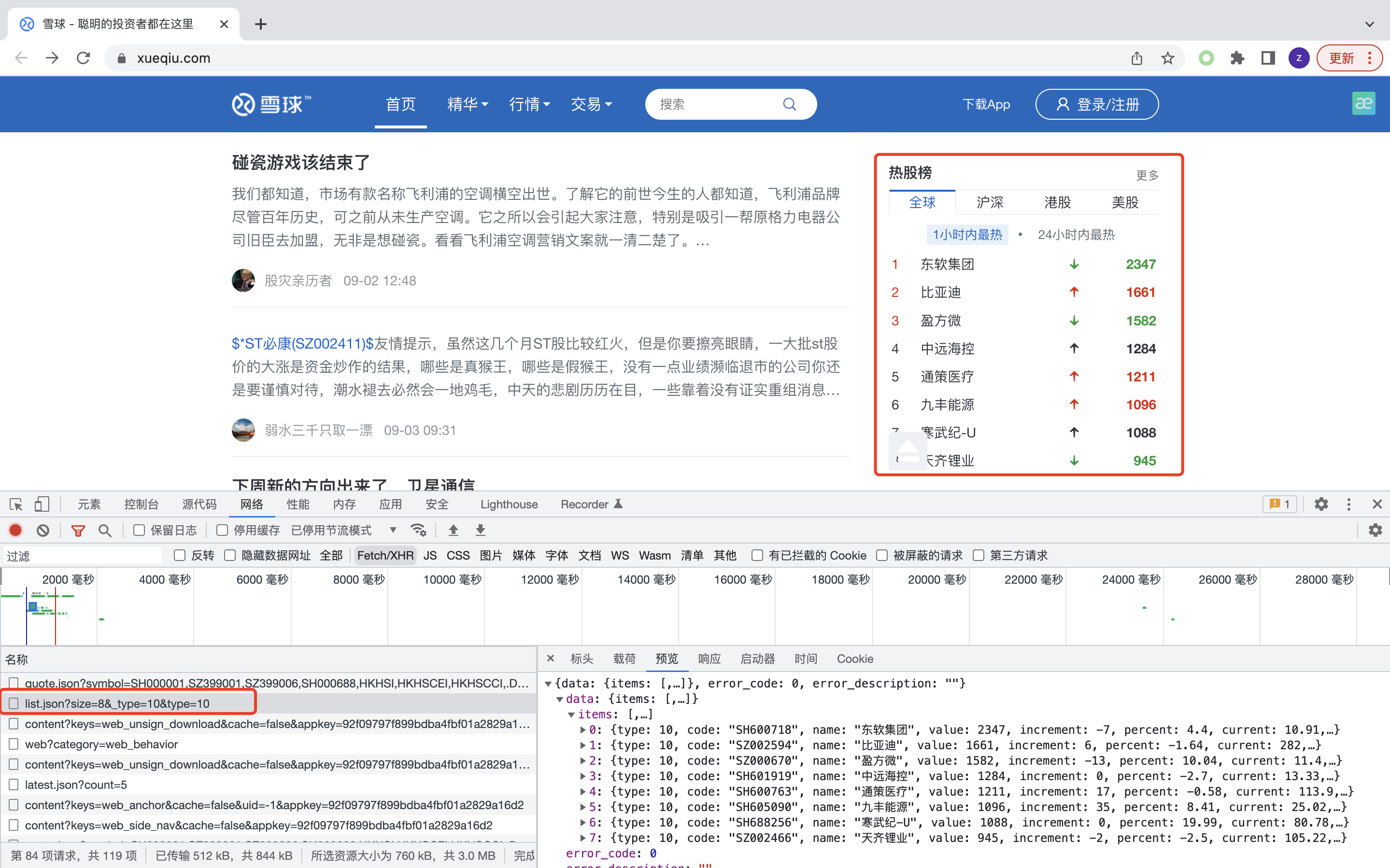The image size is (1390, 868).
Task: Click the share page icon in address bar
Action: 1137,58
